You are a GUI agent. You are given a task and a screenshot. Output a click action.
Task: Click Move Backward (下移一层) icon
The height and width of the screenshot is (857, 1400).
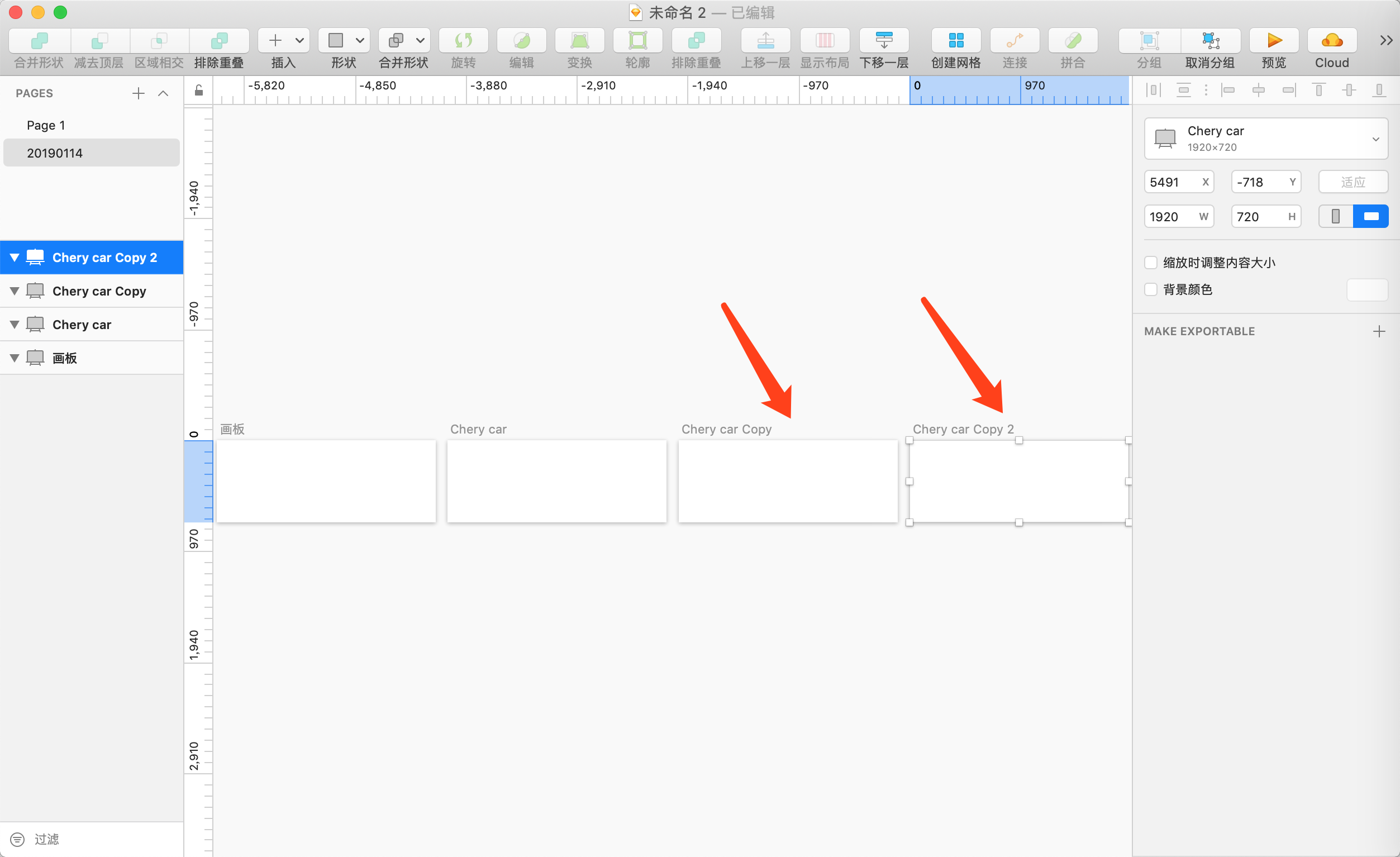point(884,41)
